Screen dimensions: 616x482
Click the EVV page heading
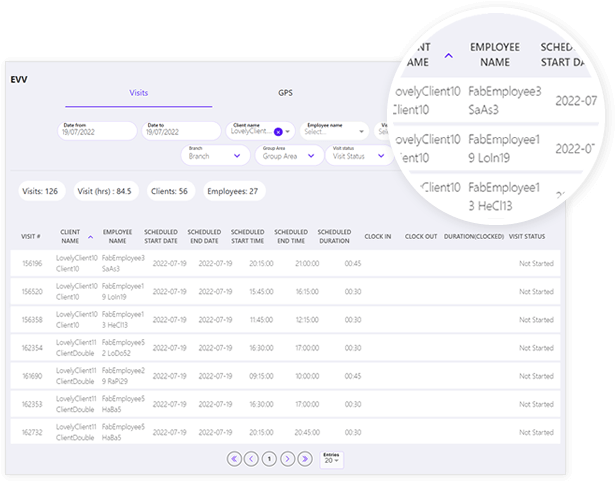click(19, 79)
